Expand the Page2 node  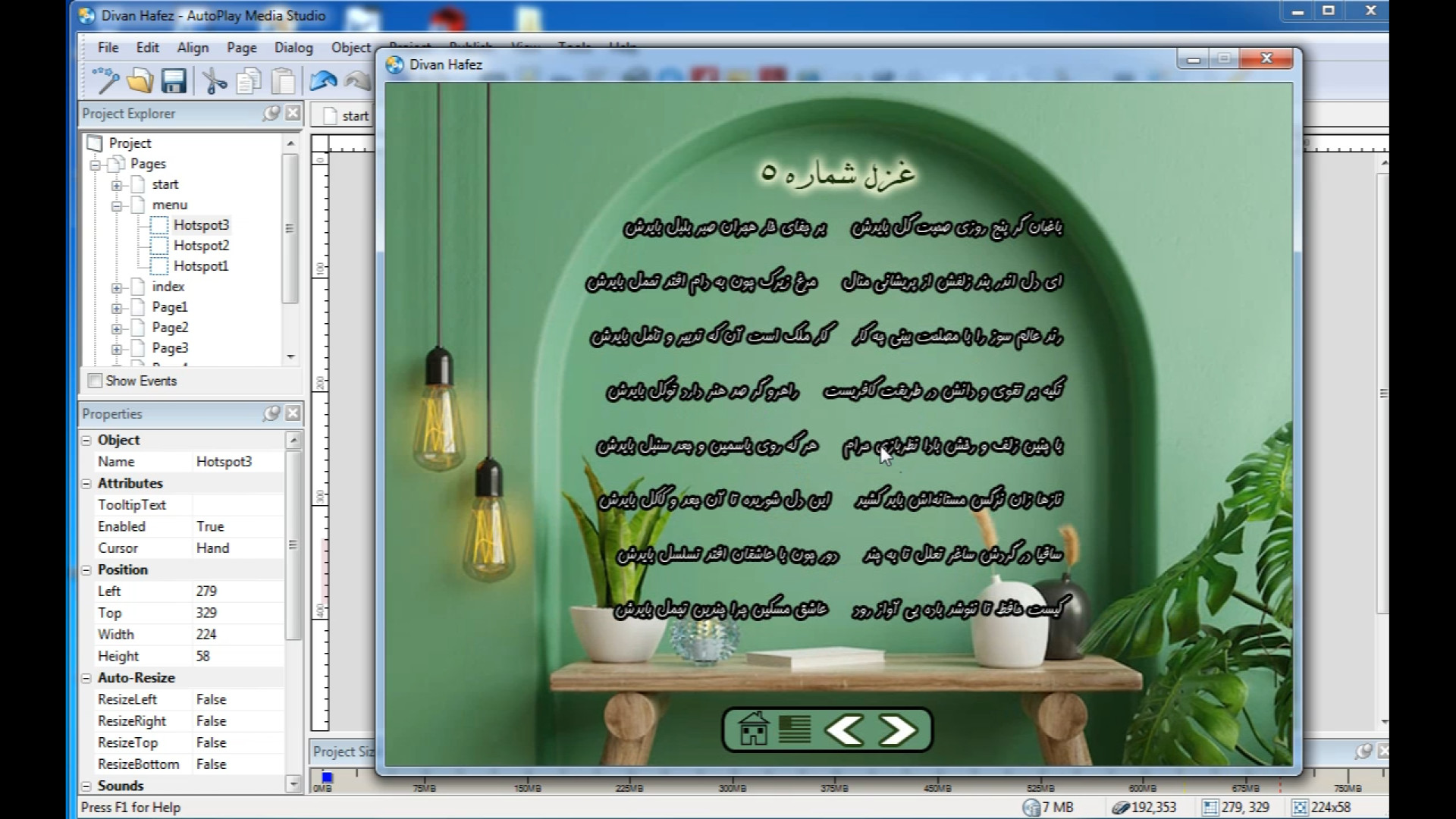(116, 328)
